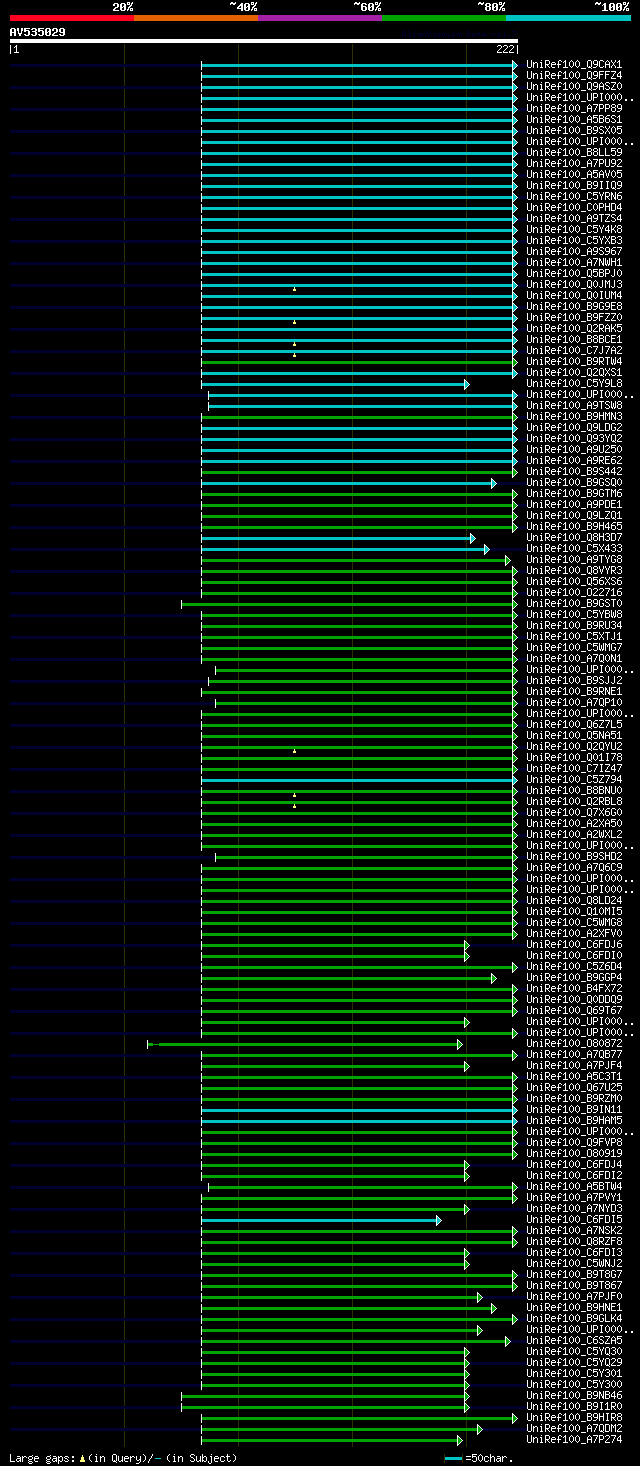Open hit UniRef100_O80872
The image size is (640, 1466).
point(574,1043)
